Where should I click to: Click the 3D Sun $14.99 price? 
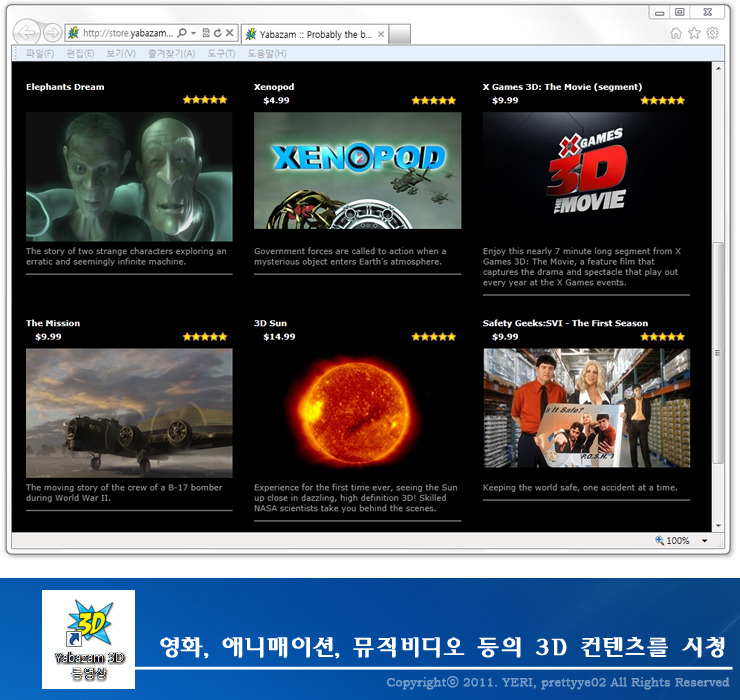tap(279, 337)
